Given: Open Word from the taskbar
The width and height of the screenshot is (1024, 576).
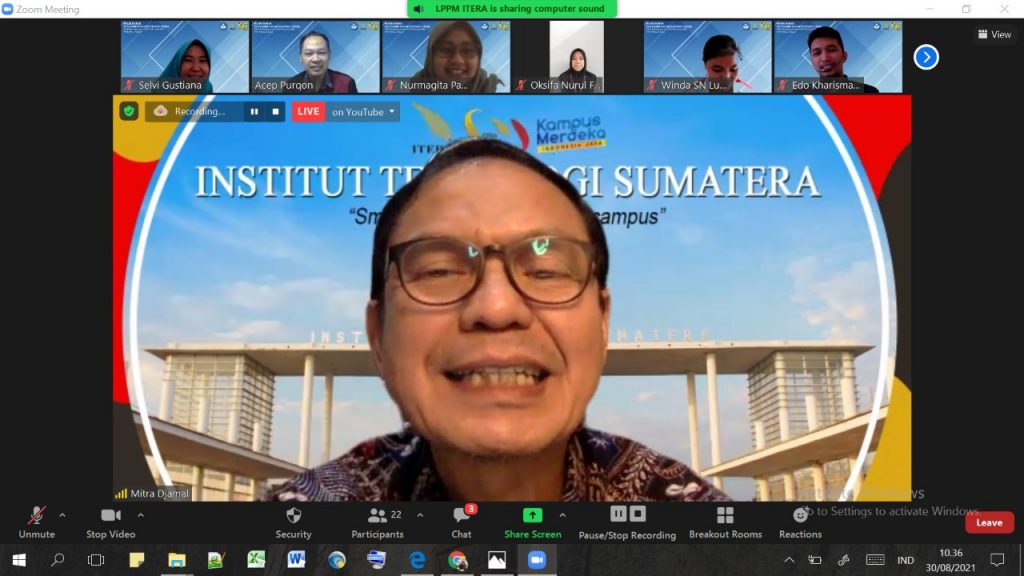Looking at the screenshot, I should point(296,560).
